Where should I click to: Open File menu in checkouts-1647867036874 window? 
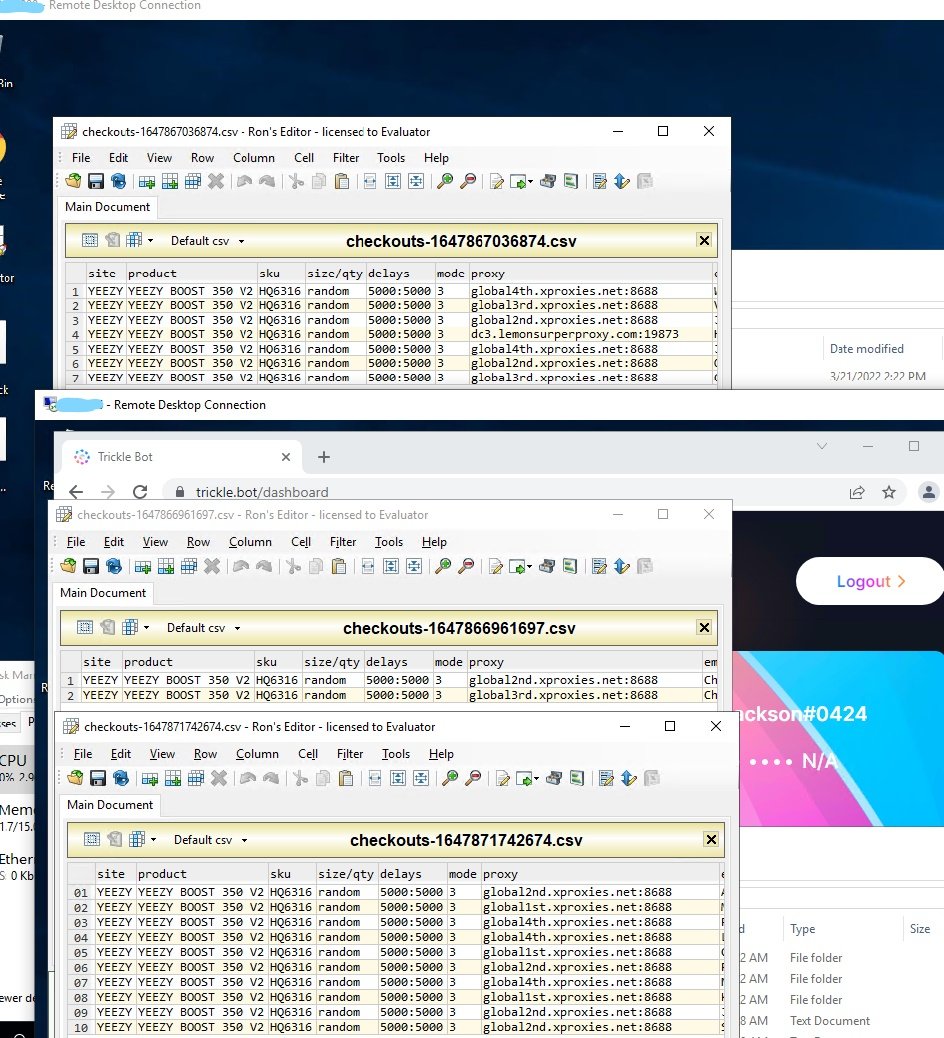pyautogui.click(x=81, y=158)
